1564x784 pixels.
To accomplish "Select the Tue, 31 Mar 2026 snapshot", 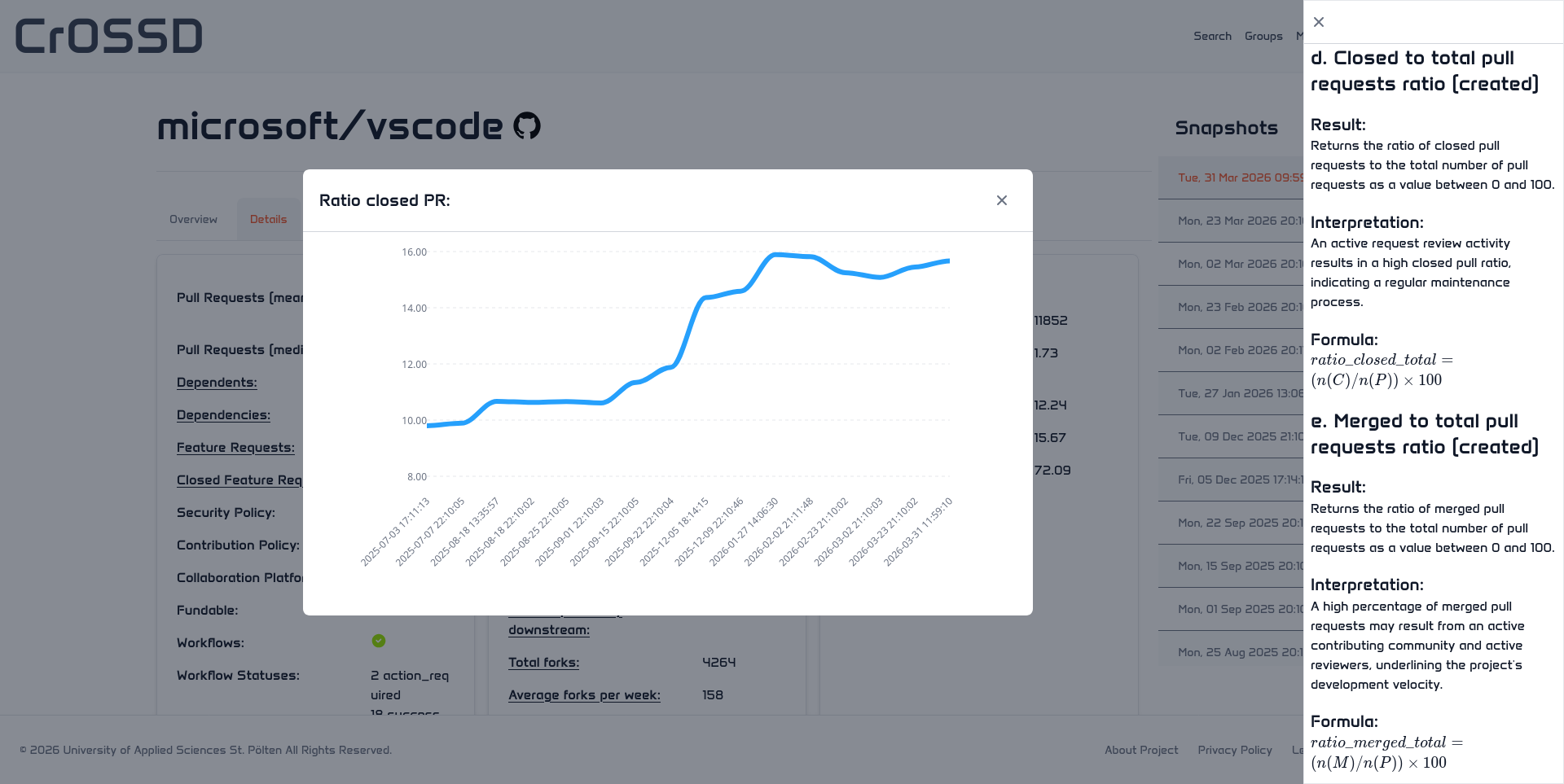I will tap(1238, 177).
